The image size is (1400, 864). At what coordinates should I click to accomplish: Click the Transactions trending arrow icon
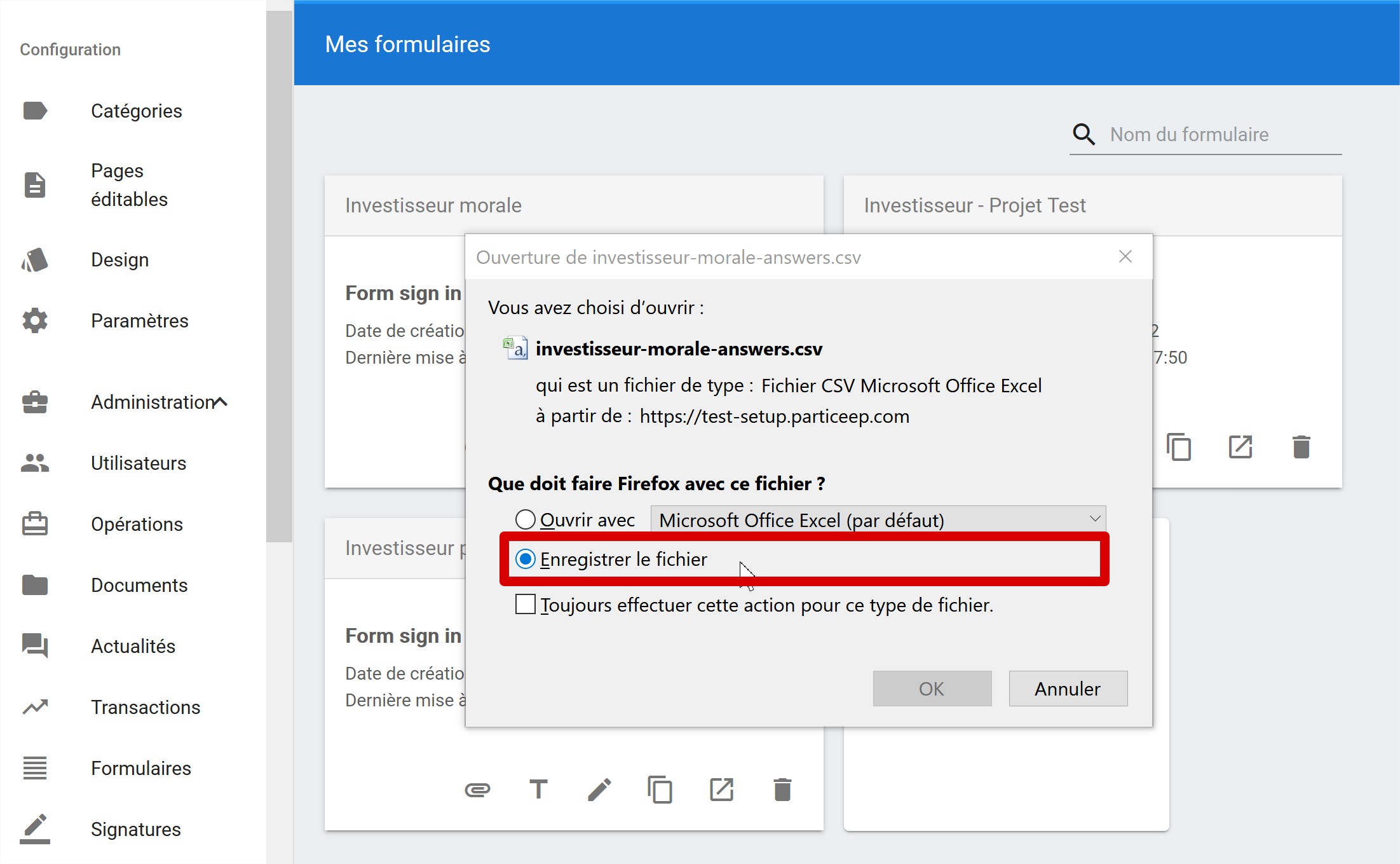35,707
